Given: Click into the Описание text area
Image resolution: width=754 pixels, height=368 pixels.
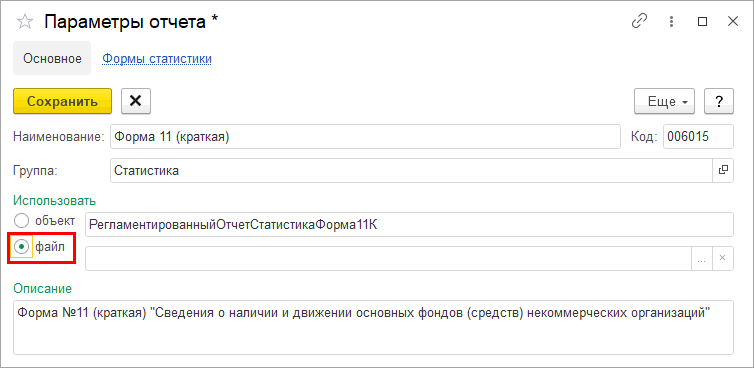Looking at the screenshot, I should click(373, 328).
